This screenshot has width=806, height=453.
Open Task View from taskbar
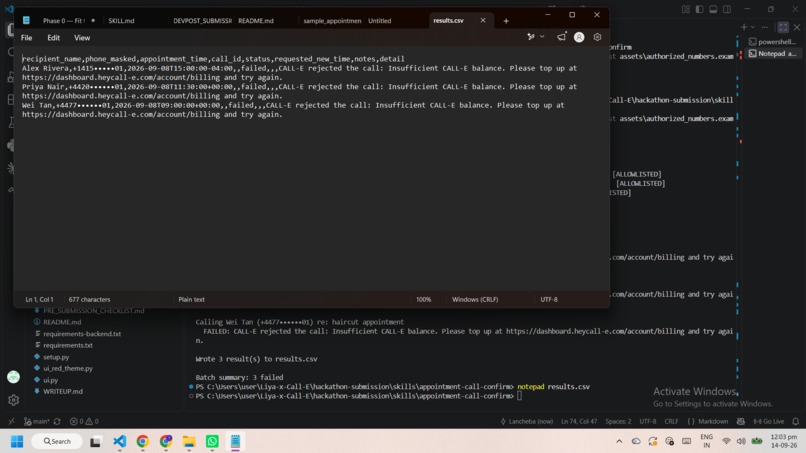(x=95, y=441)
